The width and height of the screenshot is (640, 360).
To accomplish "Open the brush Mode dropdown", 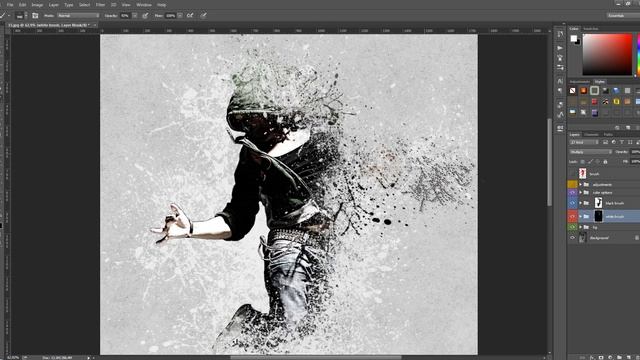I will pyautogui.click(x=78, y=16).
